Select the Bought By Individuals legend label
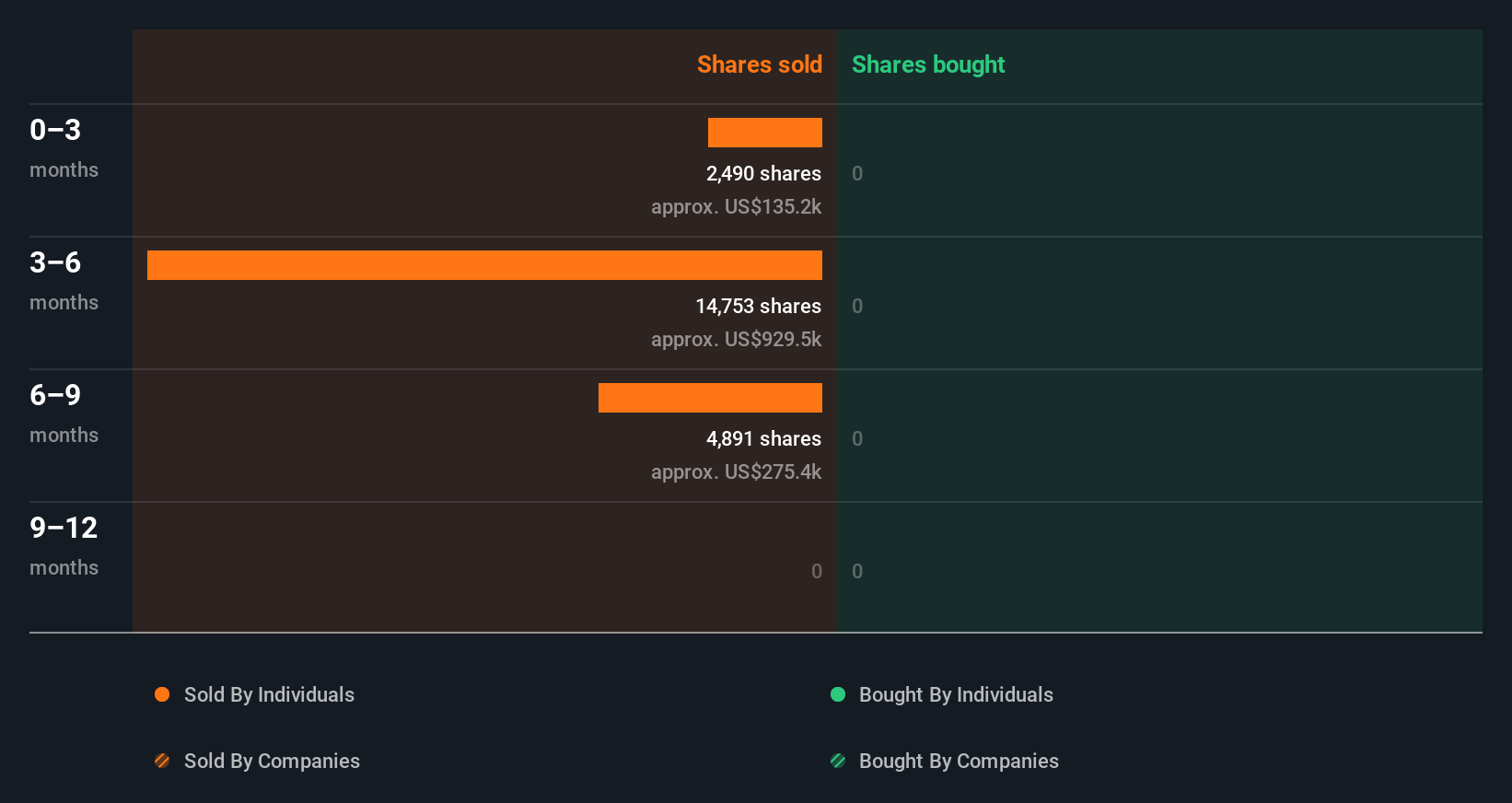This screenshot has width=1512, height=803. (956, 695)
